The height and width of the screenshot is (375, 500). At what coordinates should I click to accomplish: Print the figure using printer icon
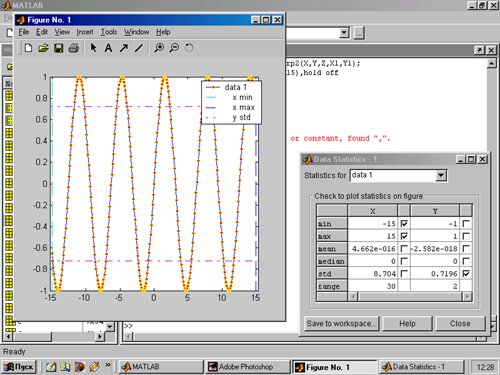(74, 48)
